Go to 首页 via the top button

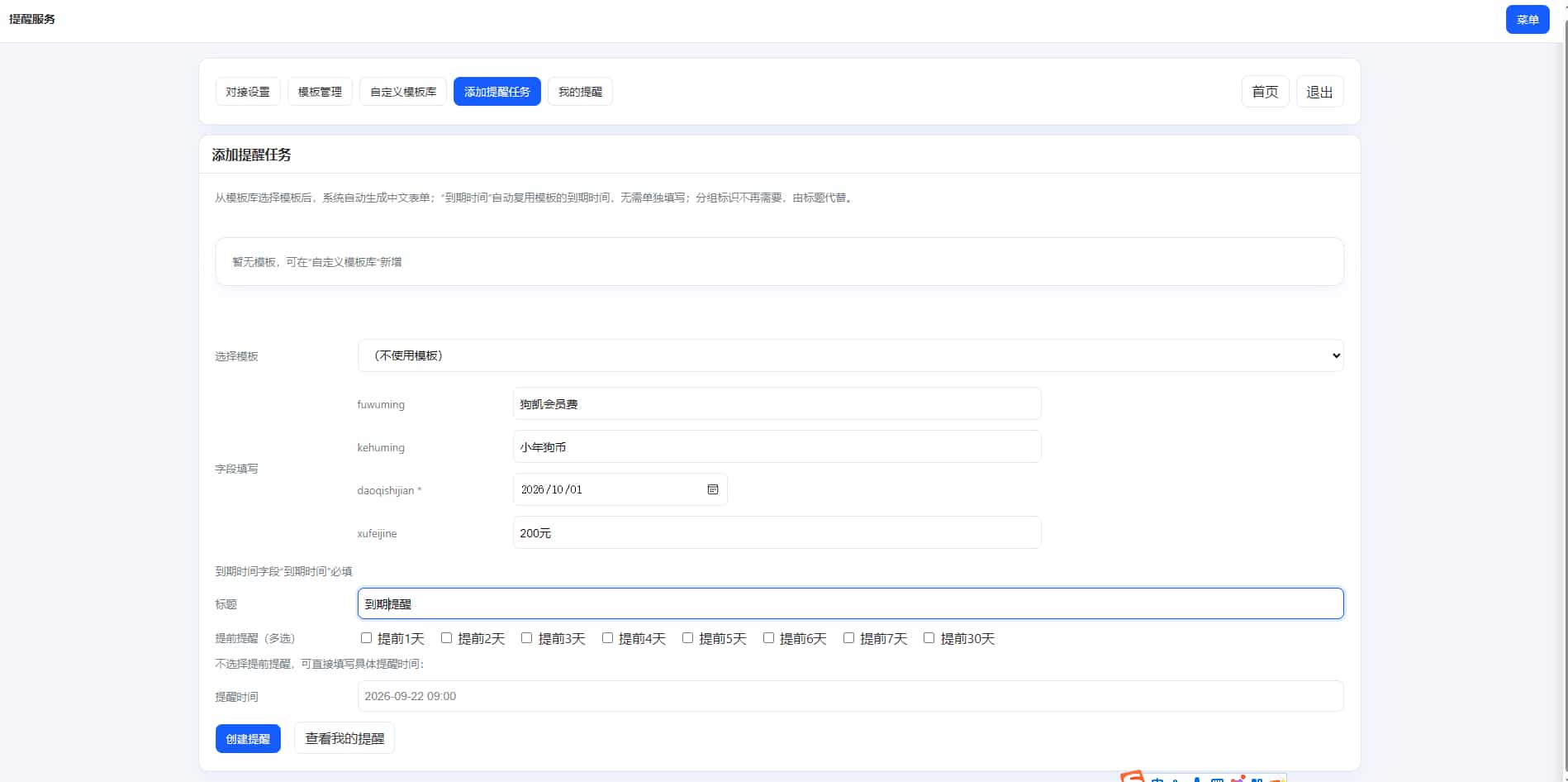(1264, 92)
